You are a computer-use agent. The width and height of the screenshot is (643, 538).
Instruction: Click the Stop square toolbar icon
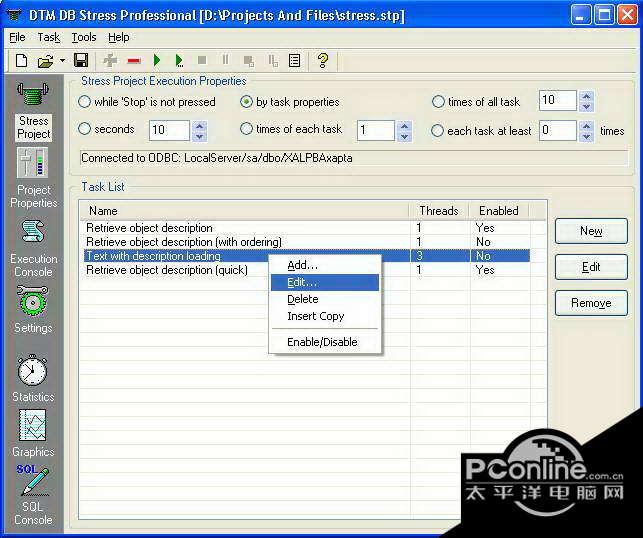tap(202, 61)
